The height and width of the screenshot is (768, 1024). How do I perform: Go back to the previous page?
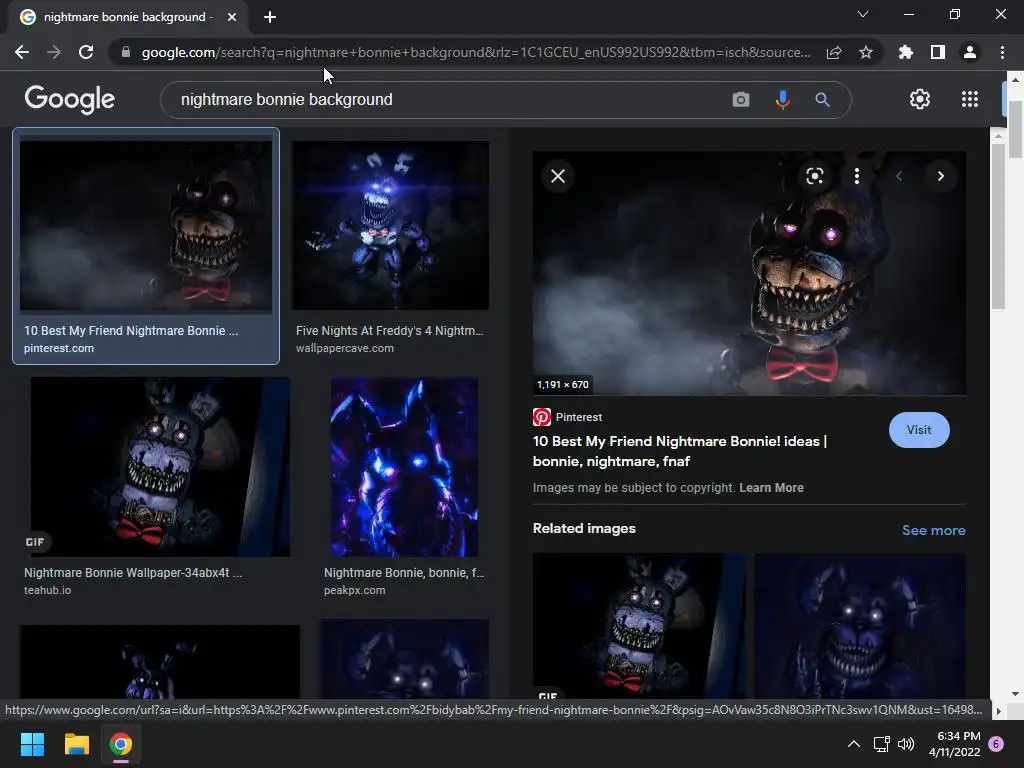(22, 52)
